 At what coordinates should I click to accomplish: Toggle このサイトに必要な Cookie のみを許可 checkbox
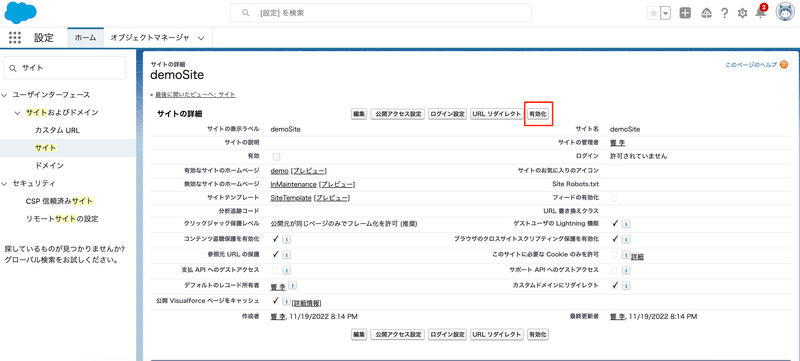pyautogui.click(x=614, y=254)
